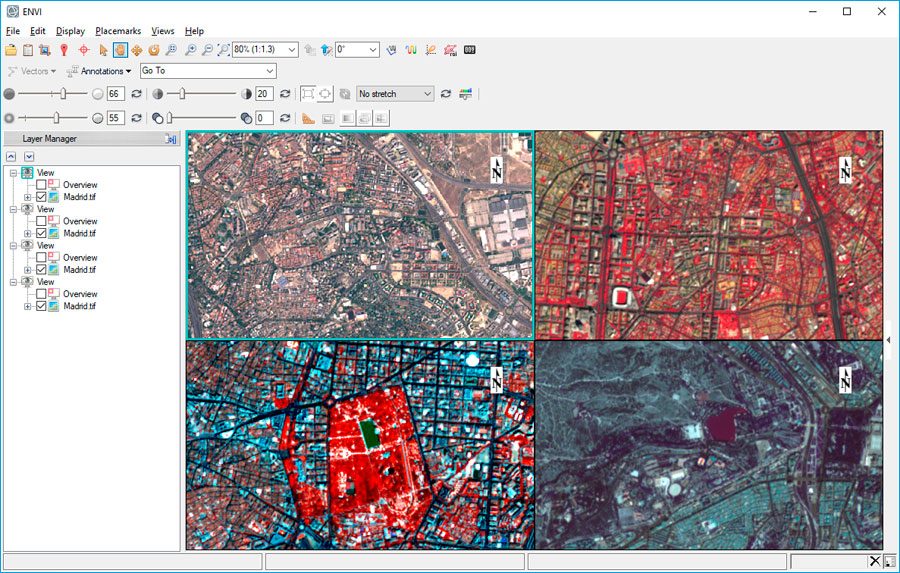Image resolution: width=900 pixels, height=573 pixels.
Task: Click the brightness slider handle
Action: point(63,94)
